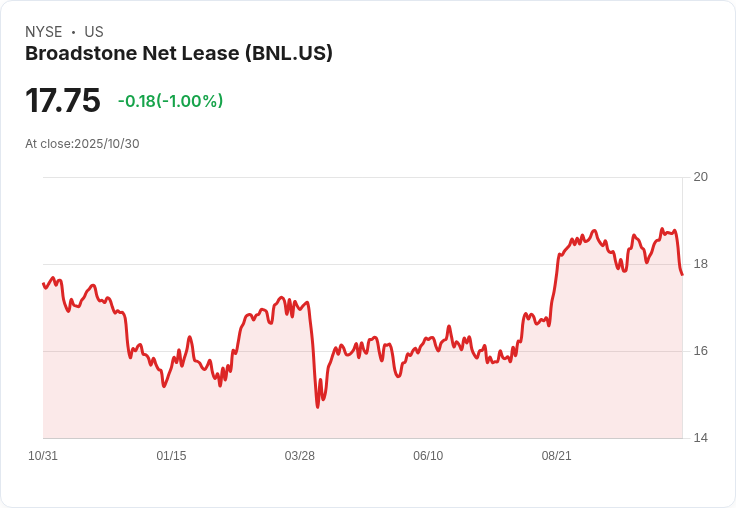Click the 03/28 date axis label
The image size is (736, 508).
pos(299,456)
